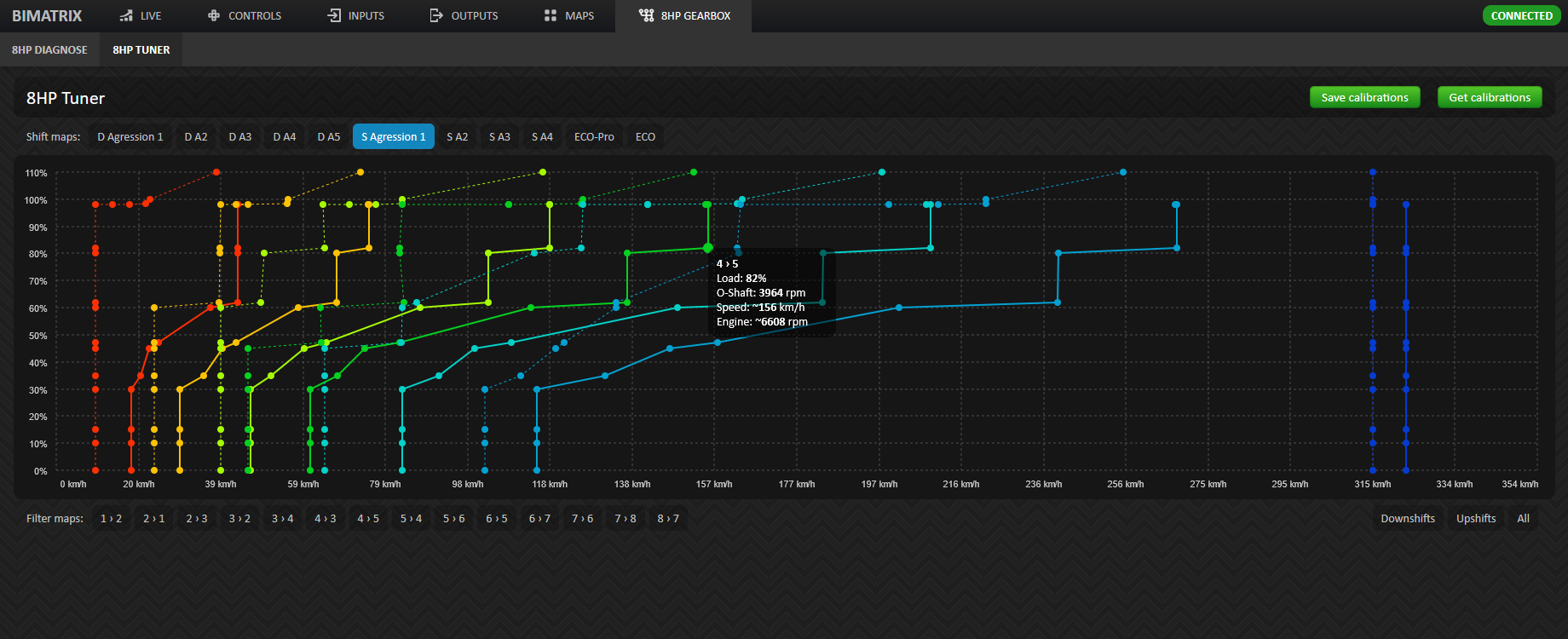
Task: Click the Outputs arrow icon
Action: click(436, 16)
